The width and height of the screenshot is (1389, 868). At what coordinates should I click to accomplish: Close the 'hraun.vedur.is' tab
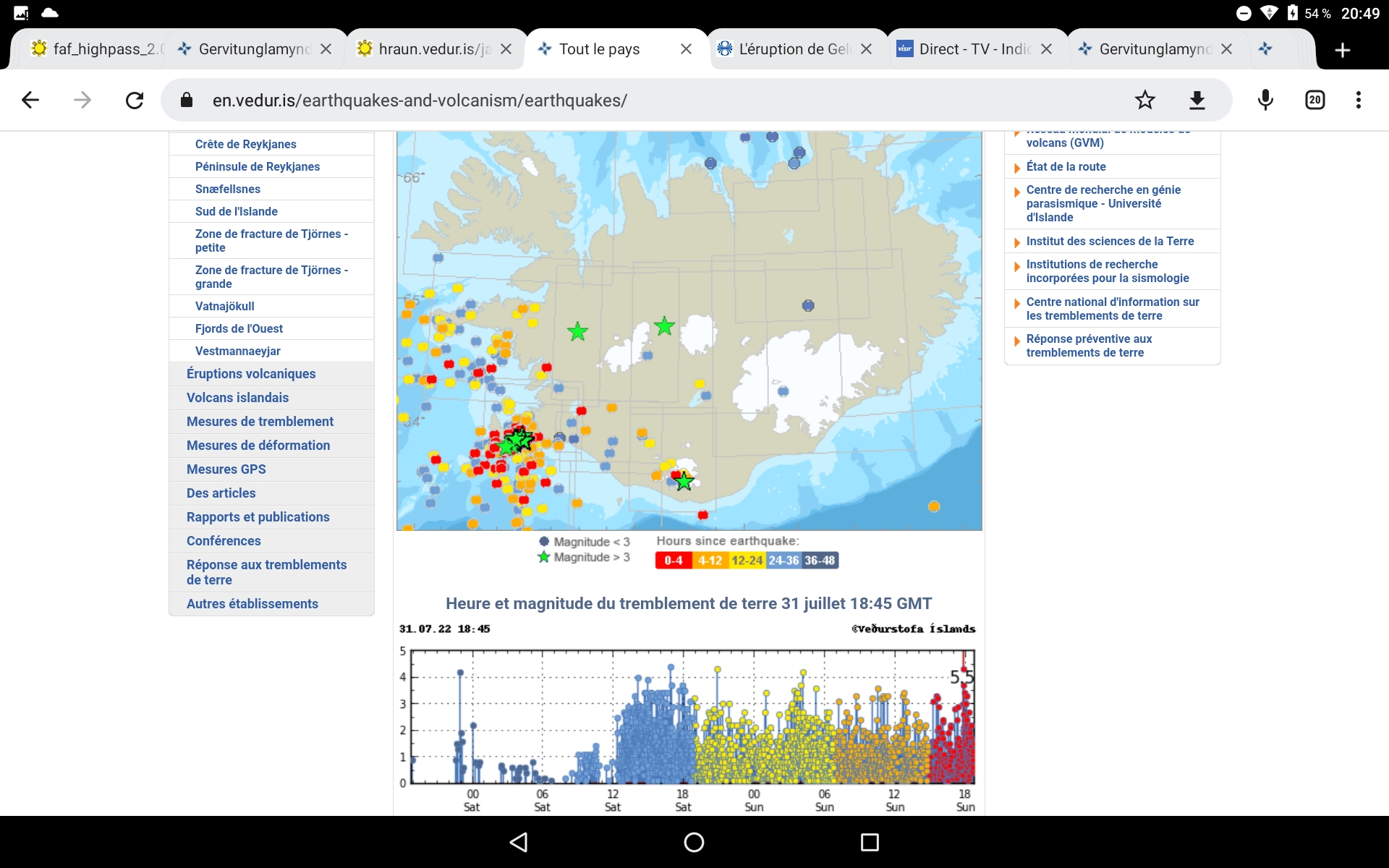point(506,49)
